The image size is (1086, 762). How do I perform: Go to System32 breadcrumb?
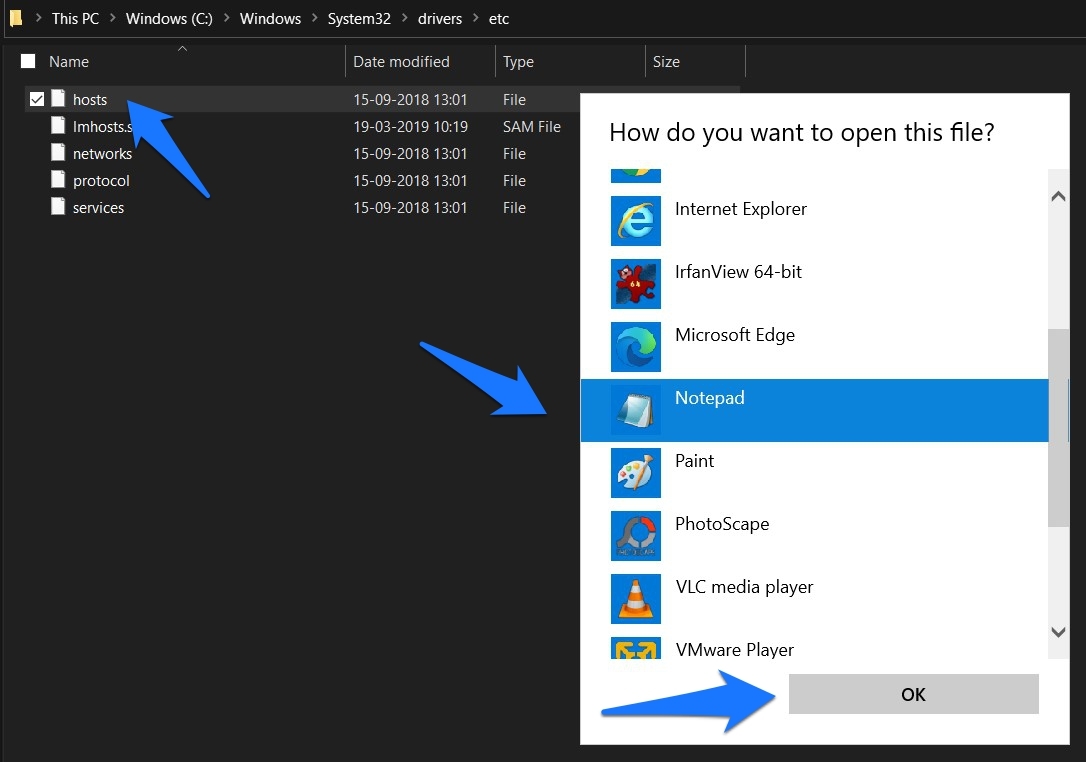click(359, 19)
